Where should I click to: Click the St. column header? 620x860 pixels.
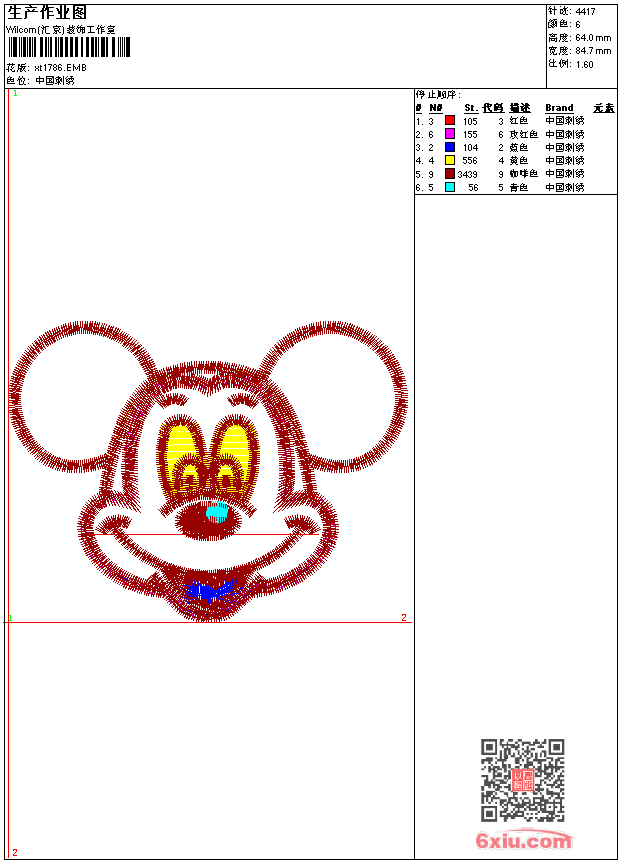click(x=471, y=108)
